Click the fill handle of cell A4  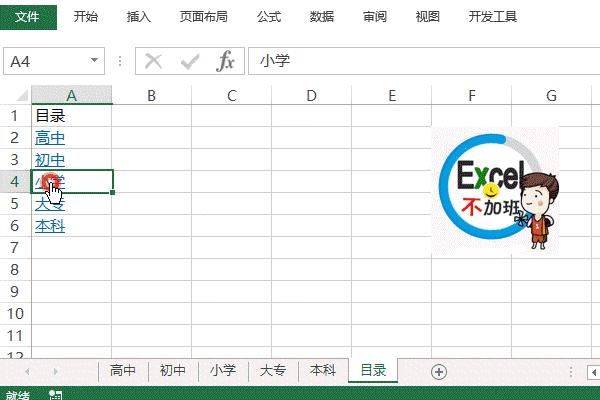112,192
